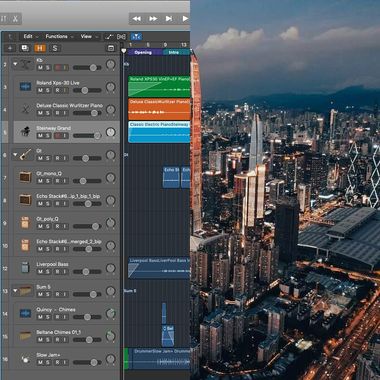Click volume slider on Liverpool Bass track
Screen dimensions: 380x380
[x=87, y=272]
